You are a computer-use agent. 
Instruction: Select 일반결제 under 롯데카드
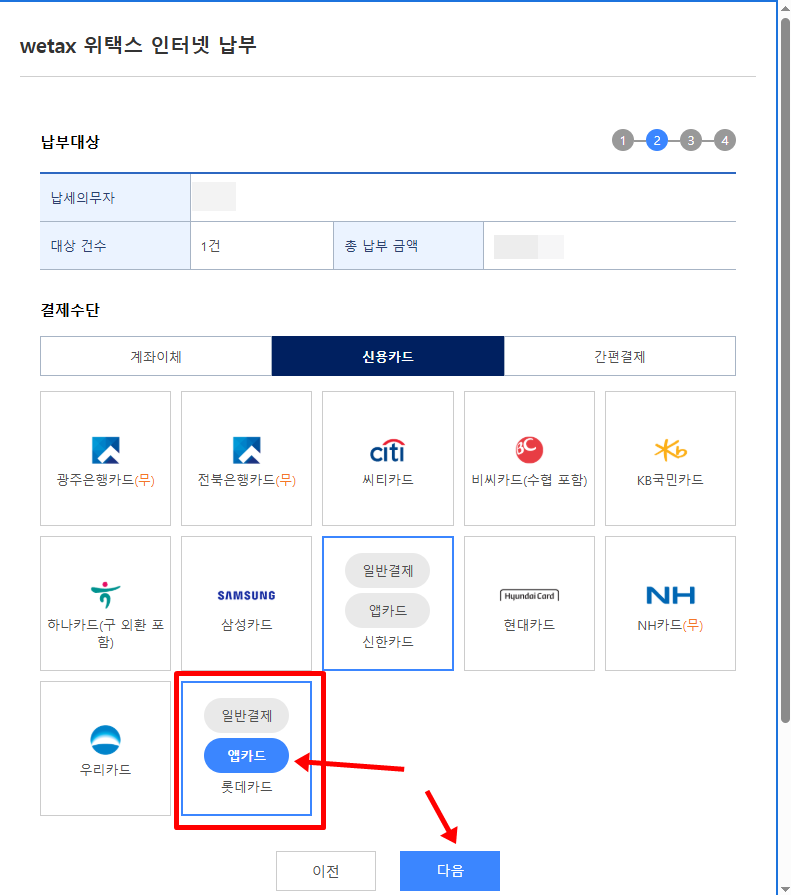click(x=247, y=715)
